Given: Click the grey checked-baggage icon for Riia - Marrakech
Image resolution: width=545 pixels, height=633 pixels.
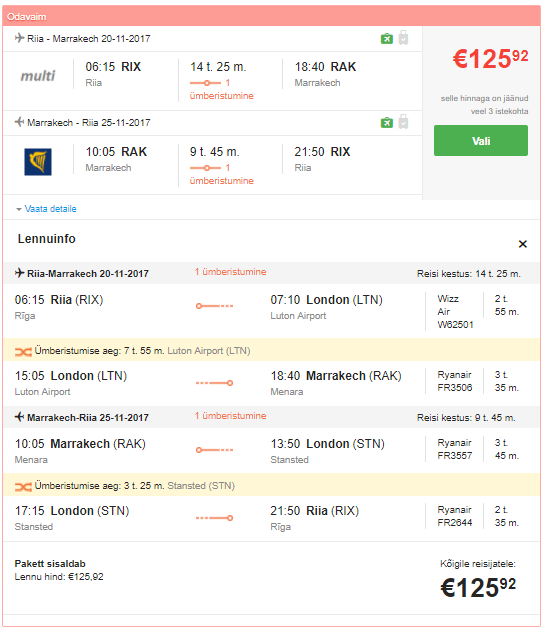Looking at the screenshot, I should (x=403, y=38).
